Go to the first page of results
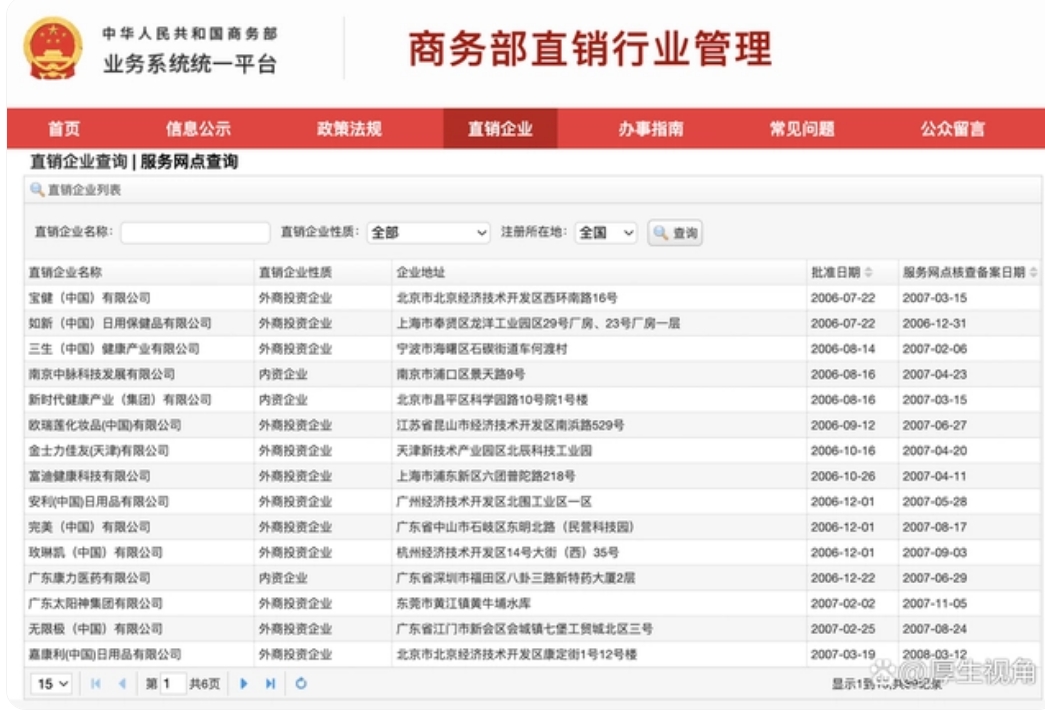Viewport: 1045px width, 715px height. pyautogui.click(x=95, y=684)
